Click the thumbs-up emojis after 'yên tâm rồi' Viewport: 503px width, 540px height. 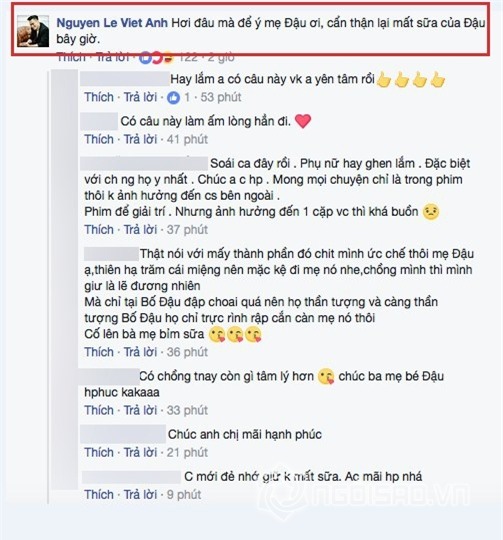point(411,80)
